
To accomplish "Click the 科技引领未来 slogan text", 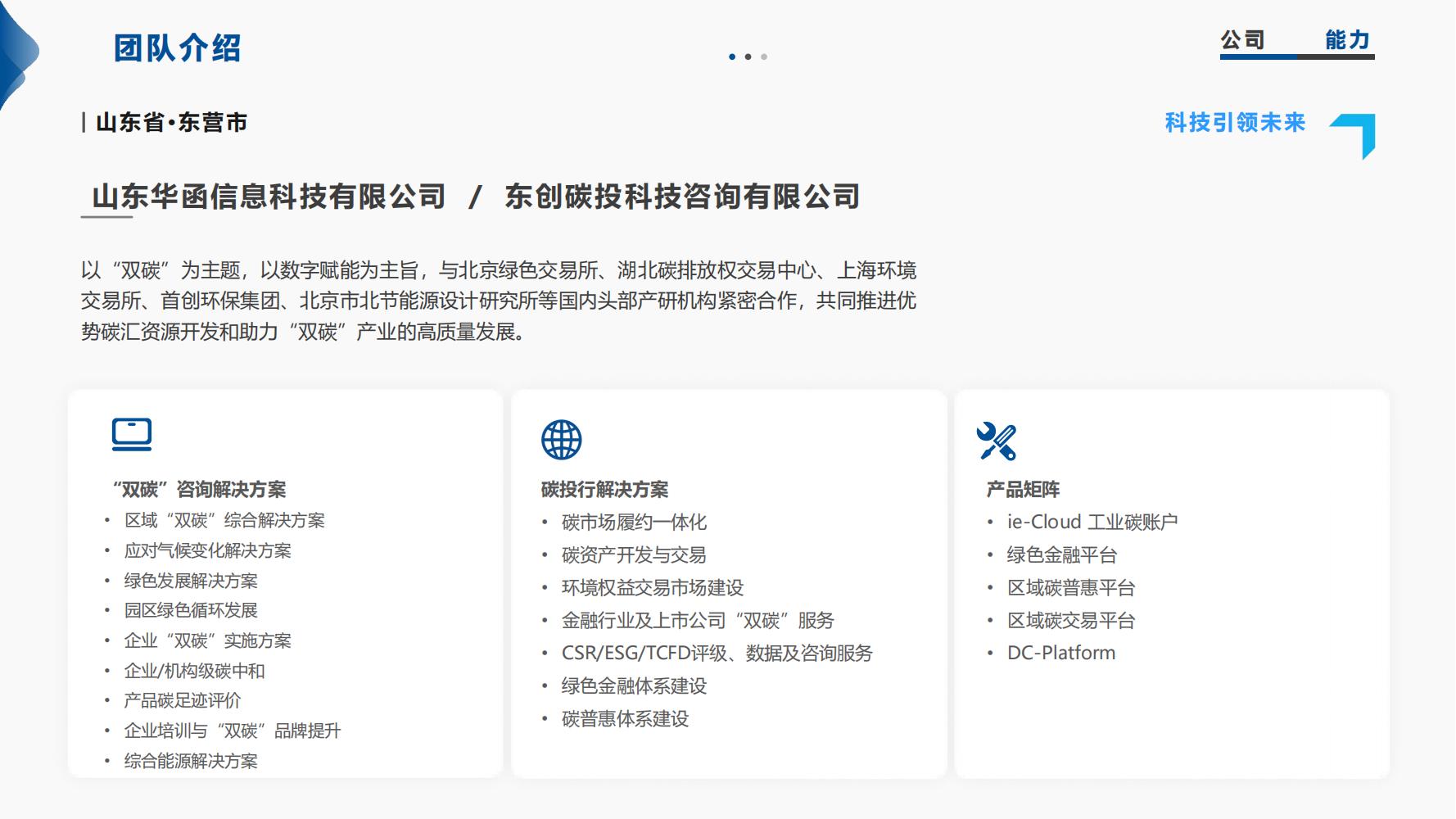I will tap(1234, 123).
